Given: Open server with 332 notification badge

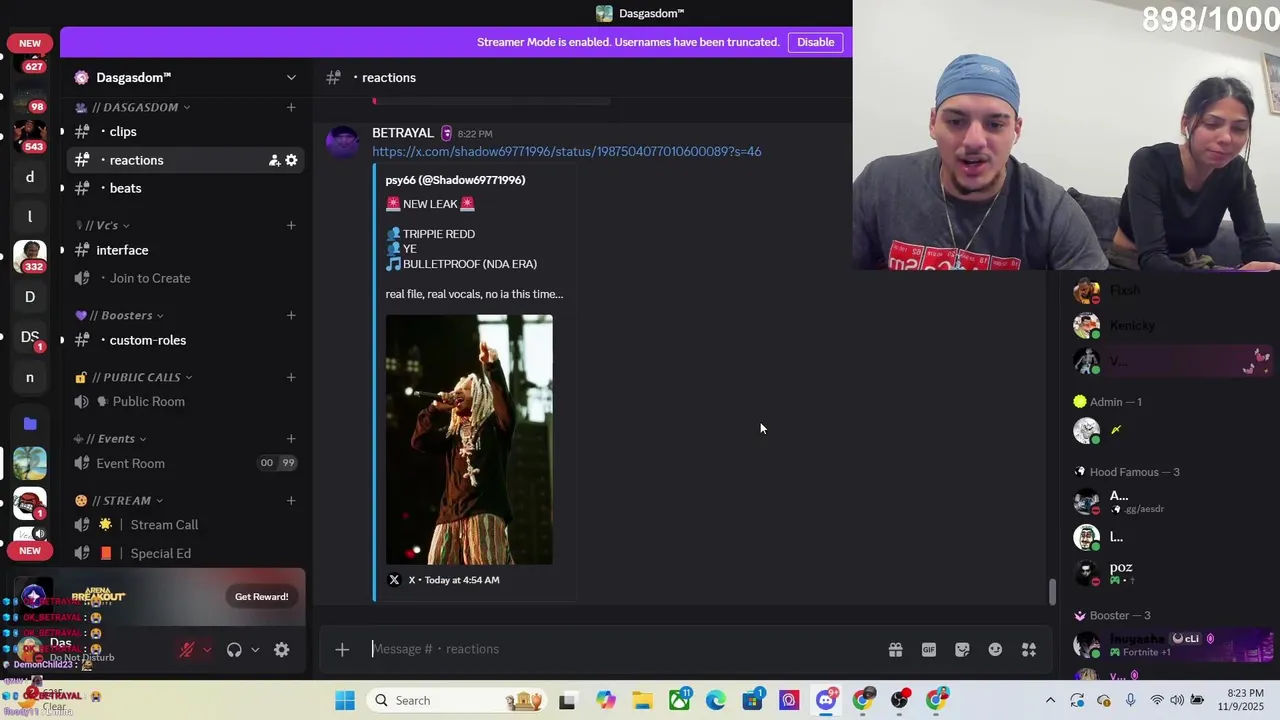Looking at the screenshot, I should [30, 256].
